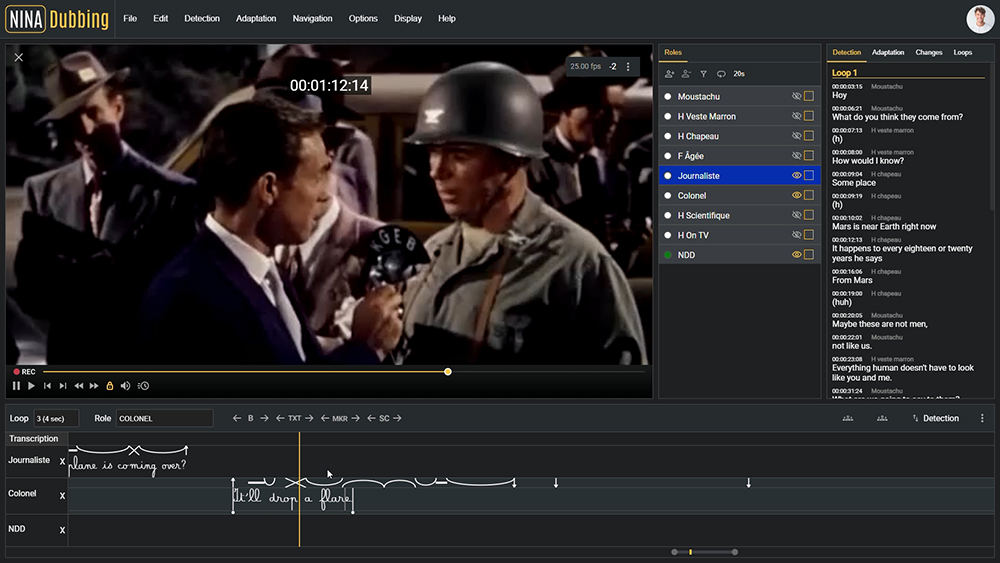Pause playback in the video player
This screenshot has width=1000, height=563.
coord(16,386)
